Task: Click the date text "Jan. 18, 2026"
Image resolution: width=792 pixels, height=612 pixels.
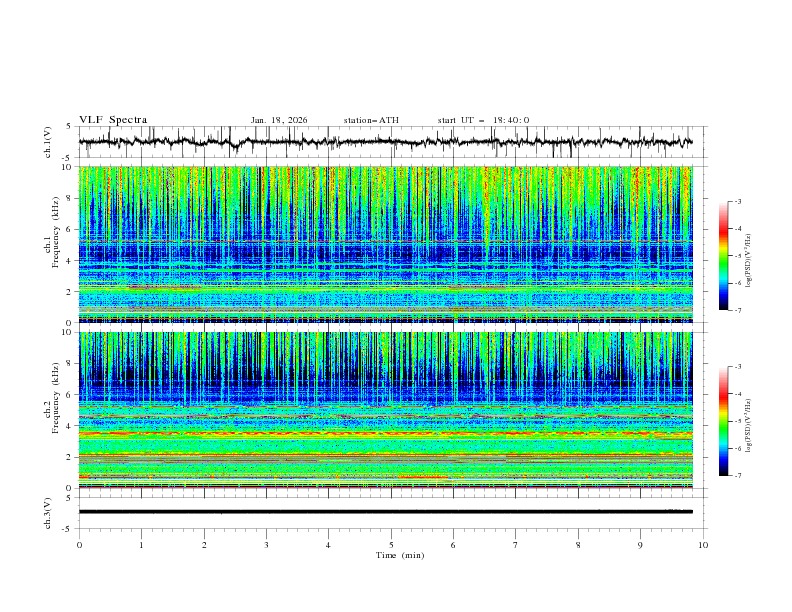Action: [x=279, y=120]
